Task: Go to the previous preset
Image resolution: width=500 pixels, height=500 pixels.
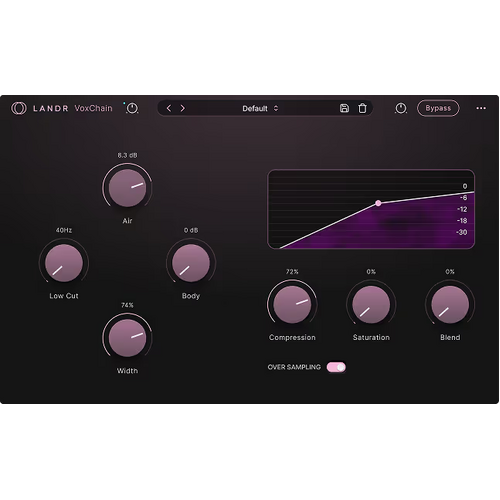Action: 169,108
